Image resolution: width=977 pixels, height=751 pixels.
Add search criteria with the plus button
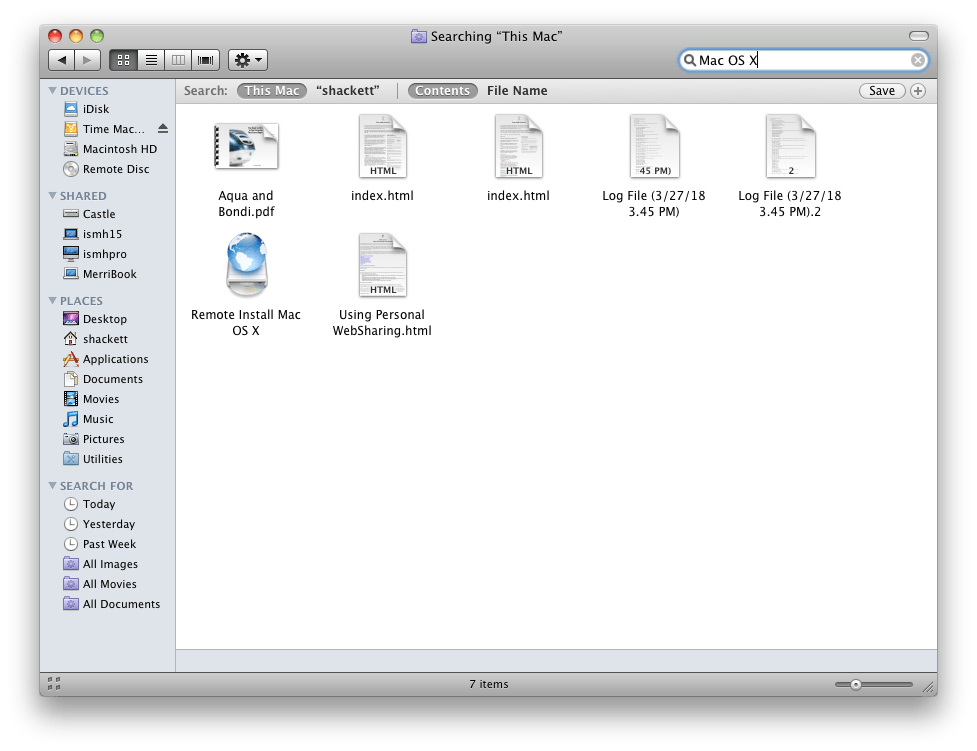(x=918, y=91)
